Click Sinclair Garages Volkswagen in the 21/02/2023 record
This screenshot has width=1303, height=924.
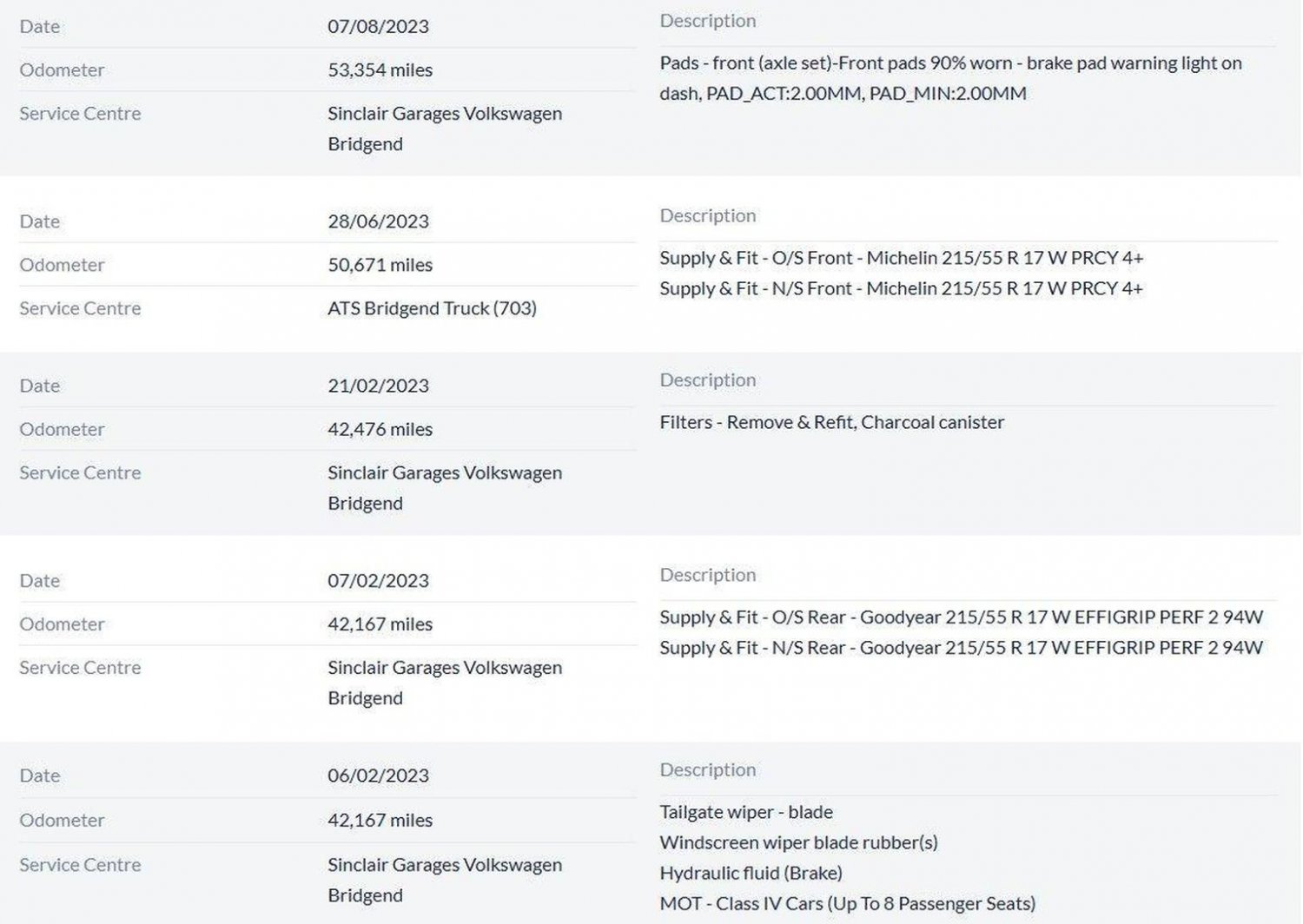(x=444, y=472)
